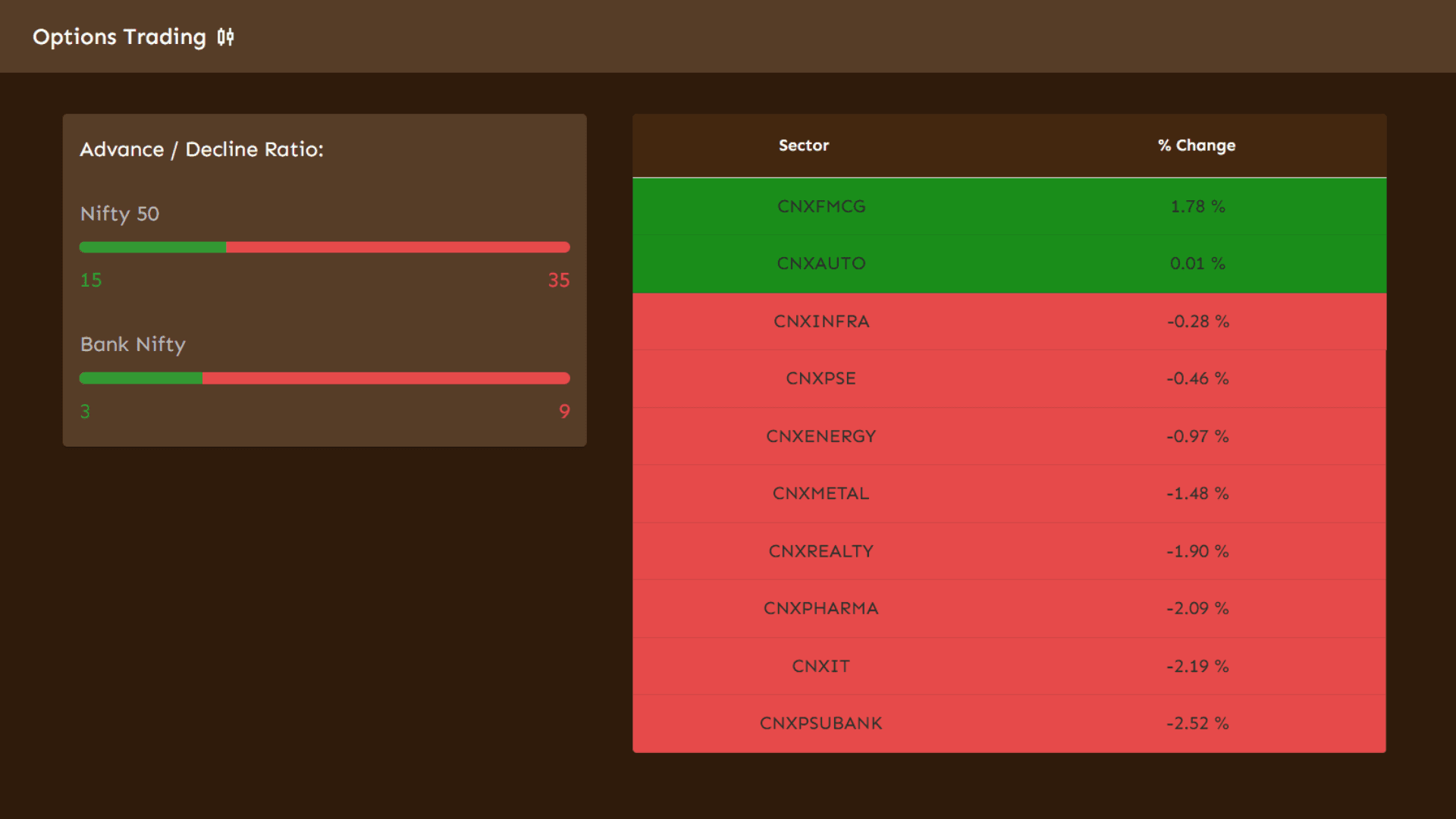Click the CNXPSUBANK row at table bottom
The width and height of the screenshot is (1456, 819).
pos(821,723)
